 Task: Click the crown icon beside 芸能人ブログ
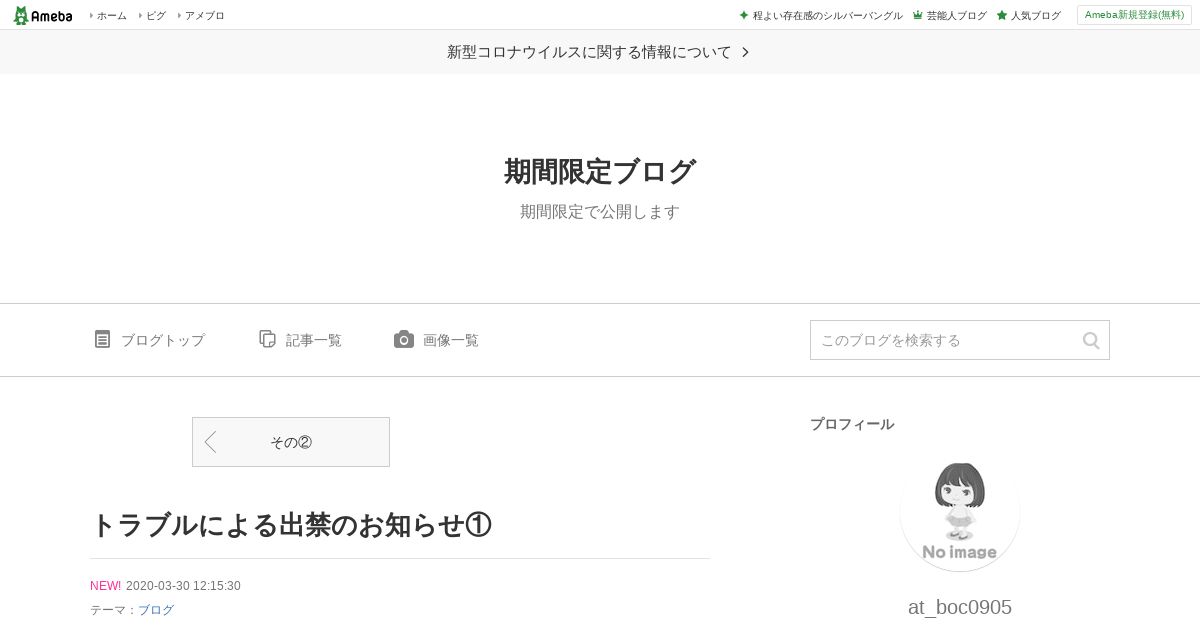click(918, 15)
